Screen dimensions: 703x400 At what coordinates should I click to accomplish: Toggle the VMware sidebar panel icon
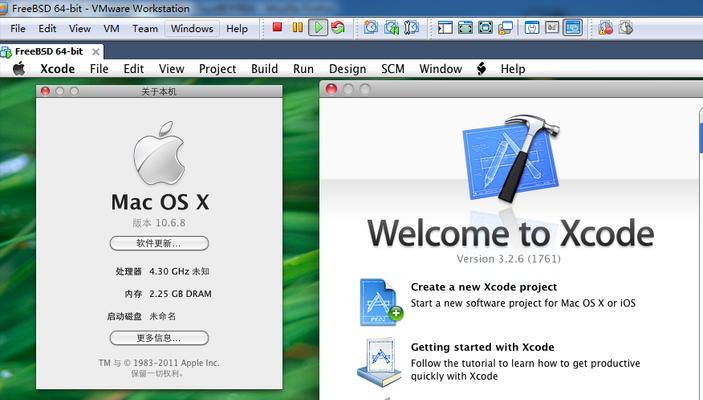[445, 28]
